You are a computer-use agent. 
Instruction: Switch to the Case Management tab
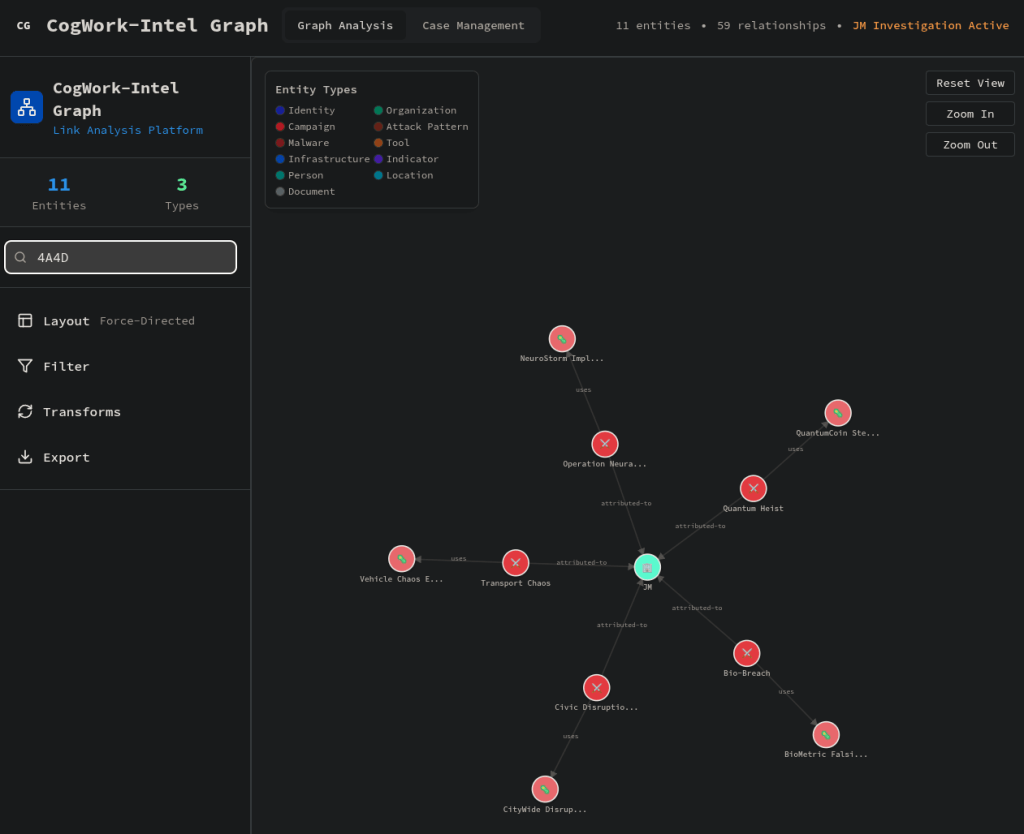473,26
